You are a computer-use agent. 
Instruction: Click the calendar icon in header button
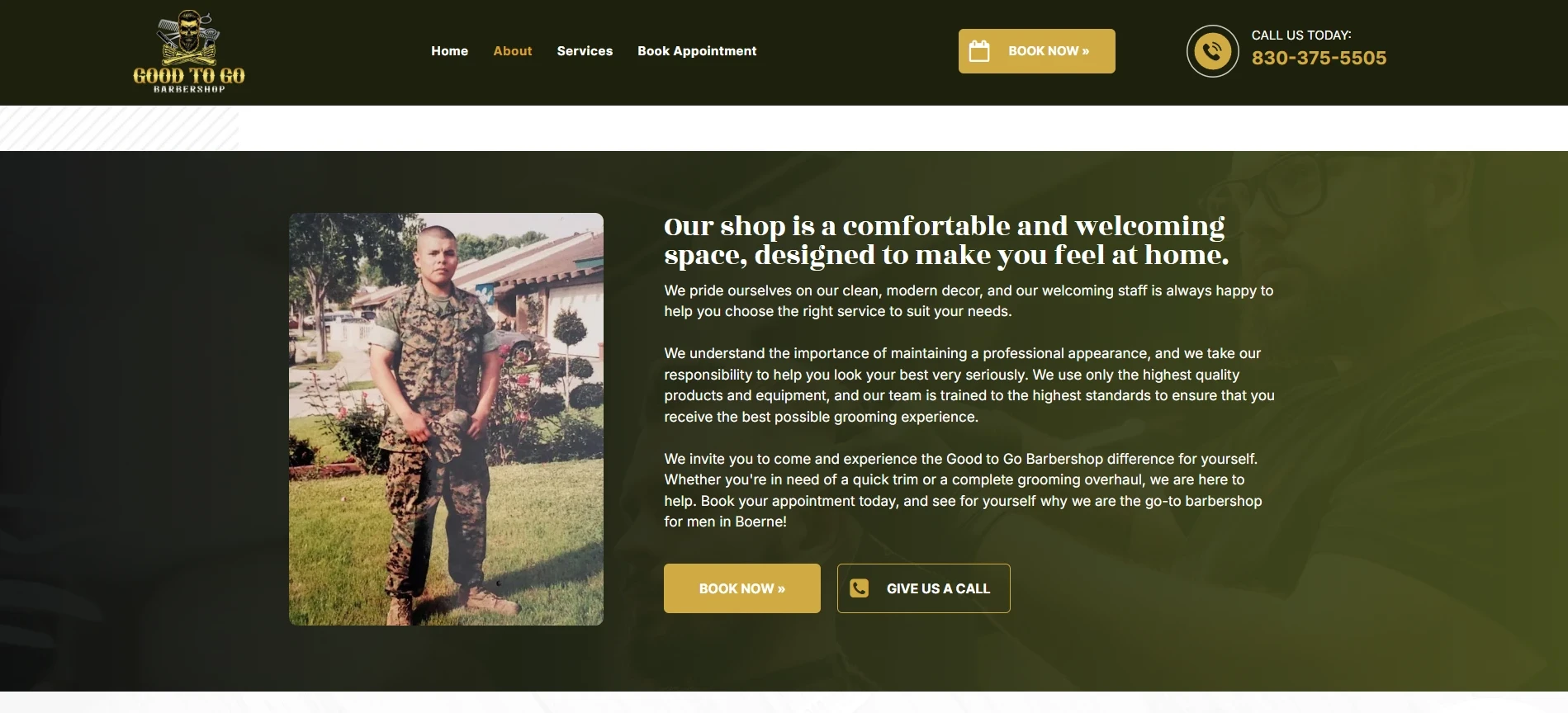pos(979,51)
